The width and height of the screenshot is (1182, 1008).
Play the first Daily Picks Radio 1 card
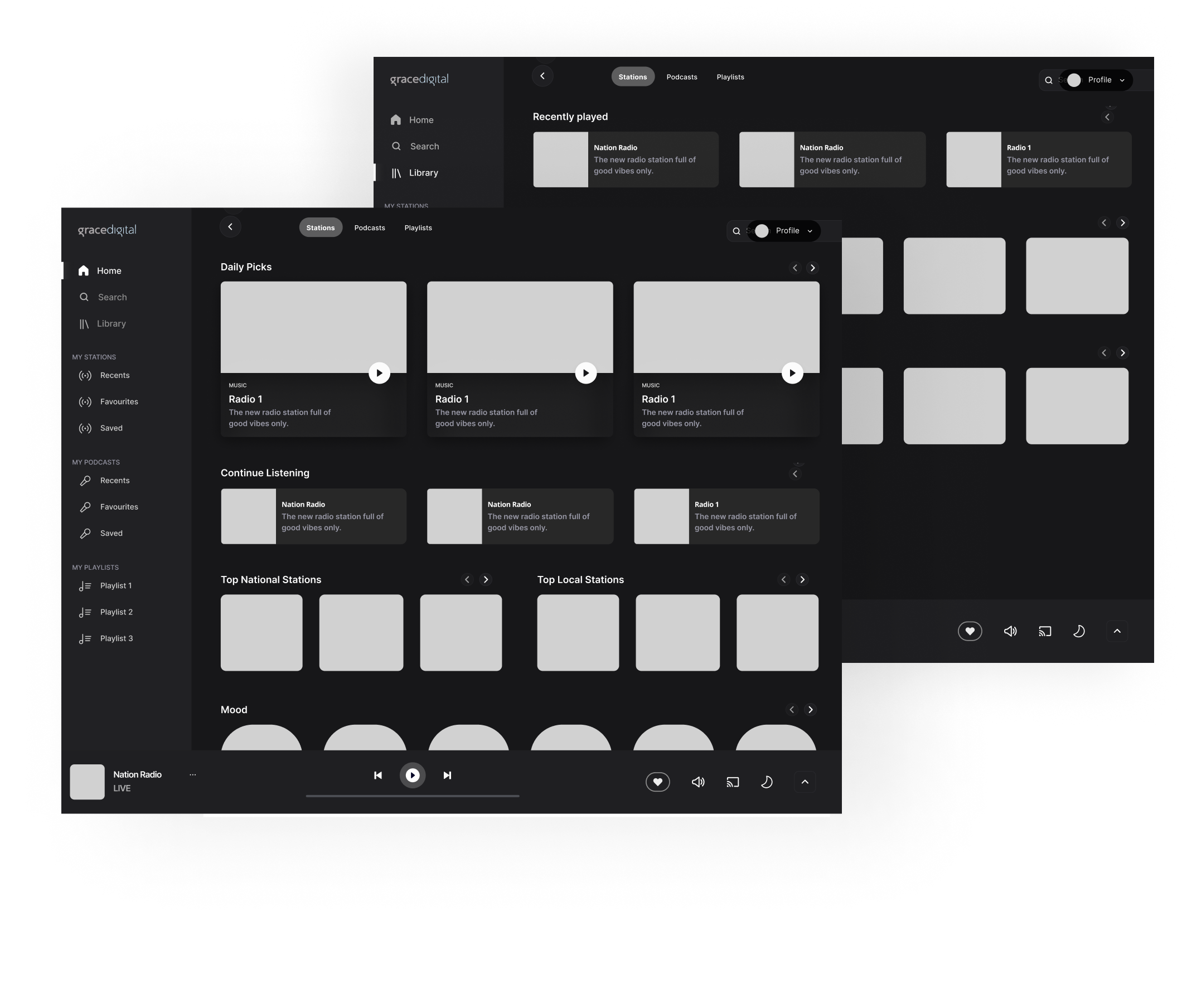(x=379, y=373)
